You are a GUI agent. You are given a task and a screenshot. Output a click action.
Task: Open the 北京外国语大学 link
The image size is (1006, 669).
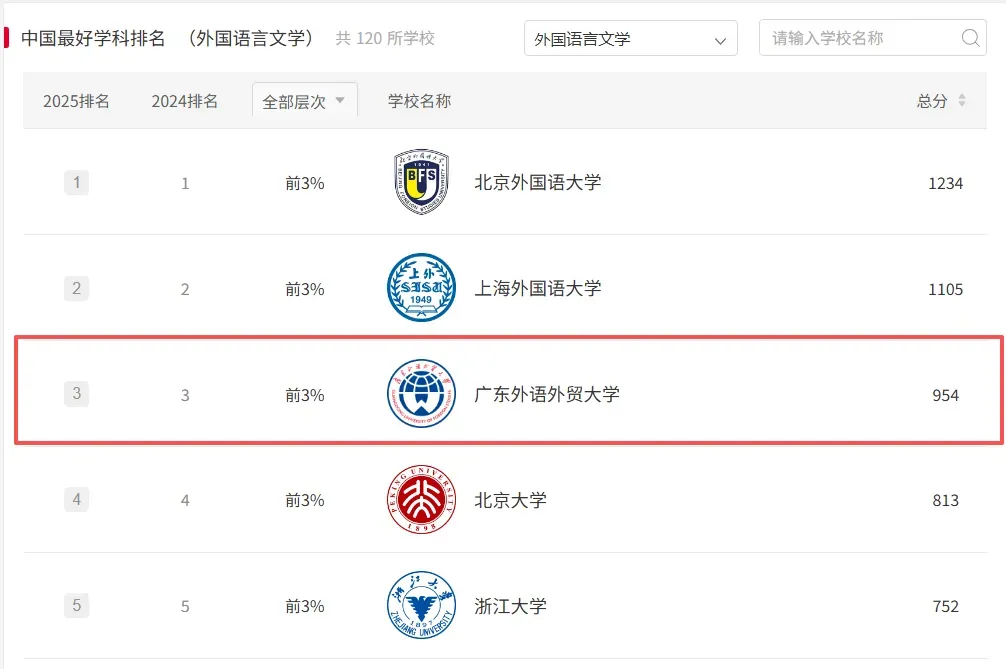537,183
